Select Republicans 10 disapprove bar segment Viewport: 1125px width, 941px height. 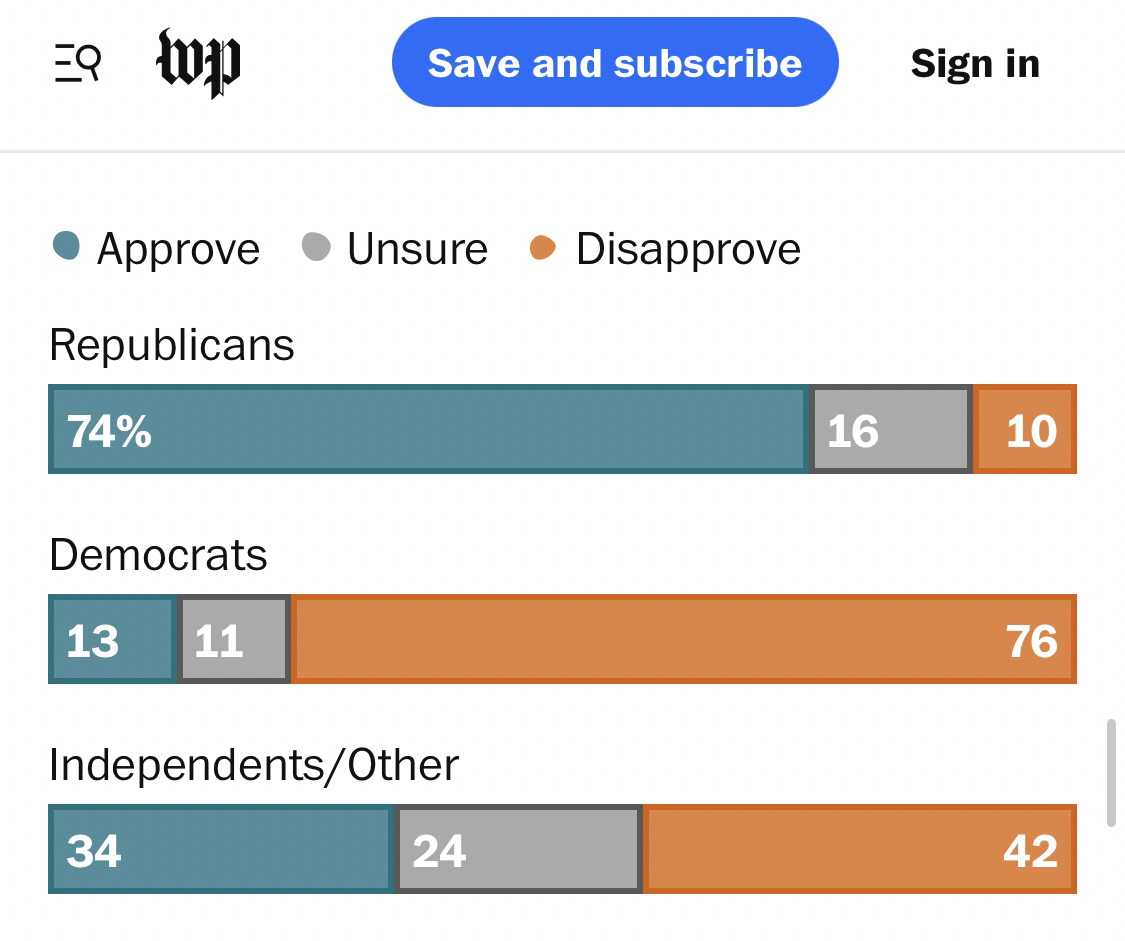pos(1024,430)
